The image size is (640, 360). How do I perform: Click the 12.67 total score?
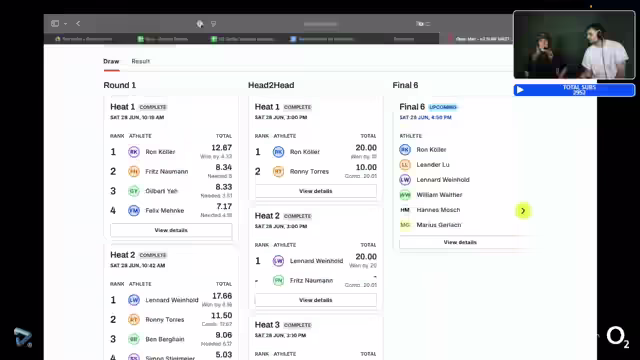tap(222, 148)
